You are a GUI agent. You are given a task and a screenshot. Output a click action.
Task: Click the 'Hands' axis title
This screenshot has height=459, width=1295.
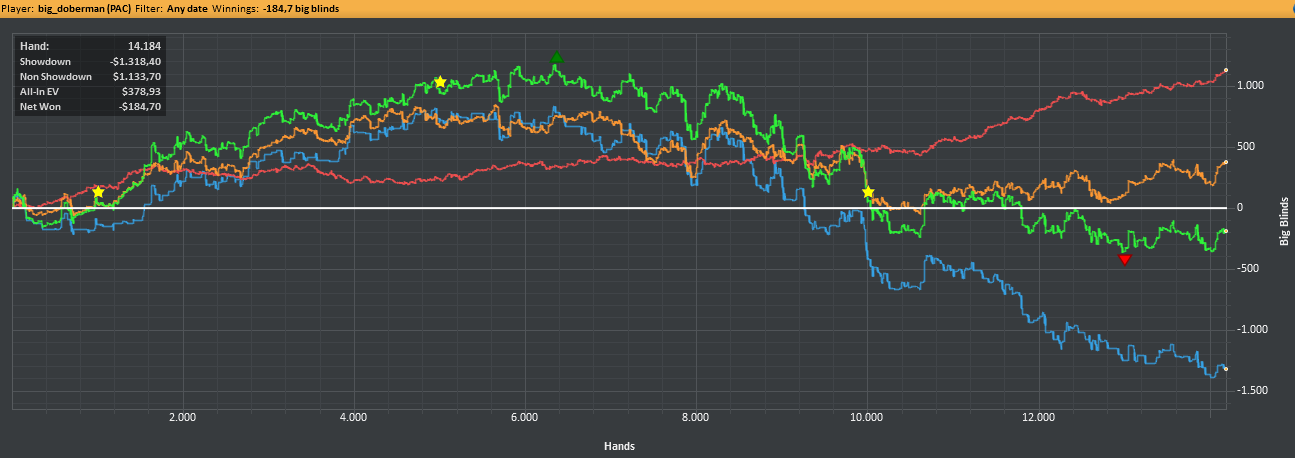point(619,445)
